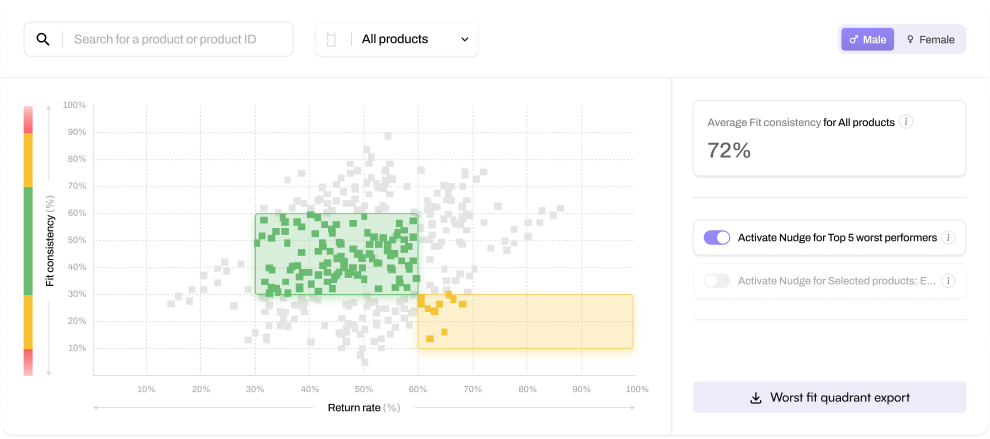The image size is (990, 439).
Task: Select the yellow worst fit quadrant region
Action: coord(525,322)
